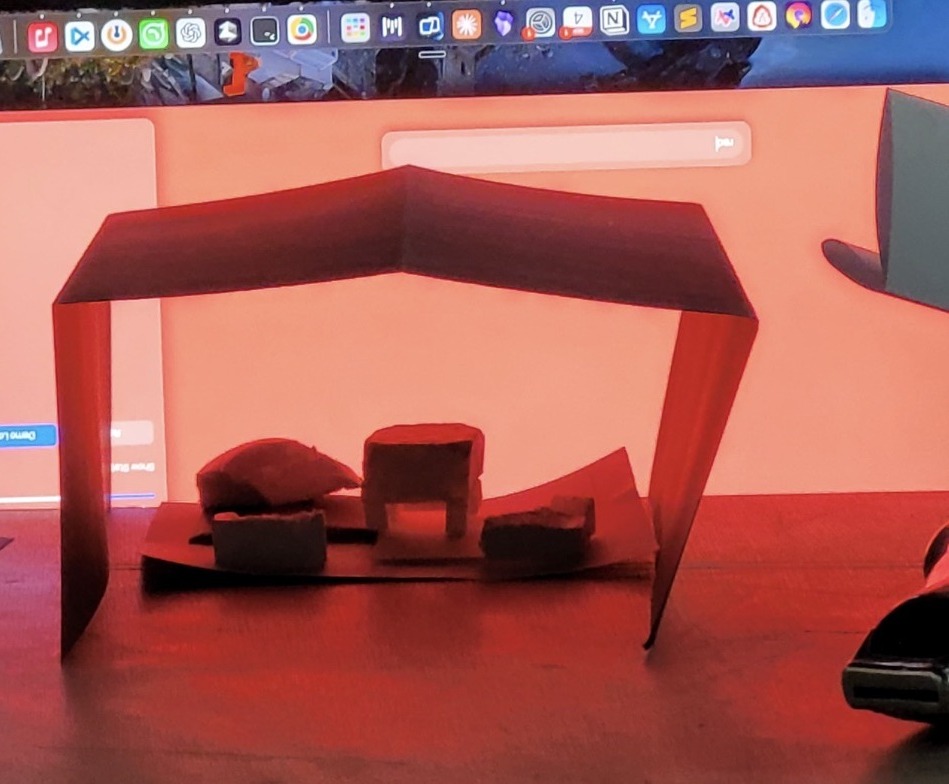
Task: Open the calendar dock icon showing 4
Action: (577, 22)
